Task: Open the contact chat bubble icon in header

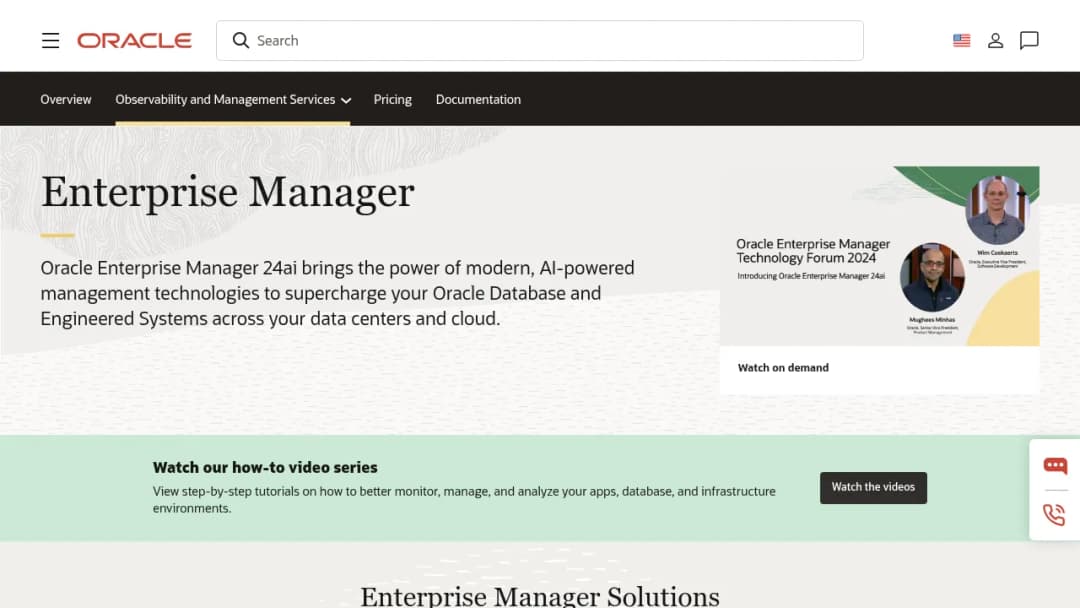Action: [x=1029, y=41]
